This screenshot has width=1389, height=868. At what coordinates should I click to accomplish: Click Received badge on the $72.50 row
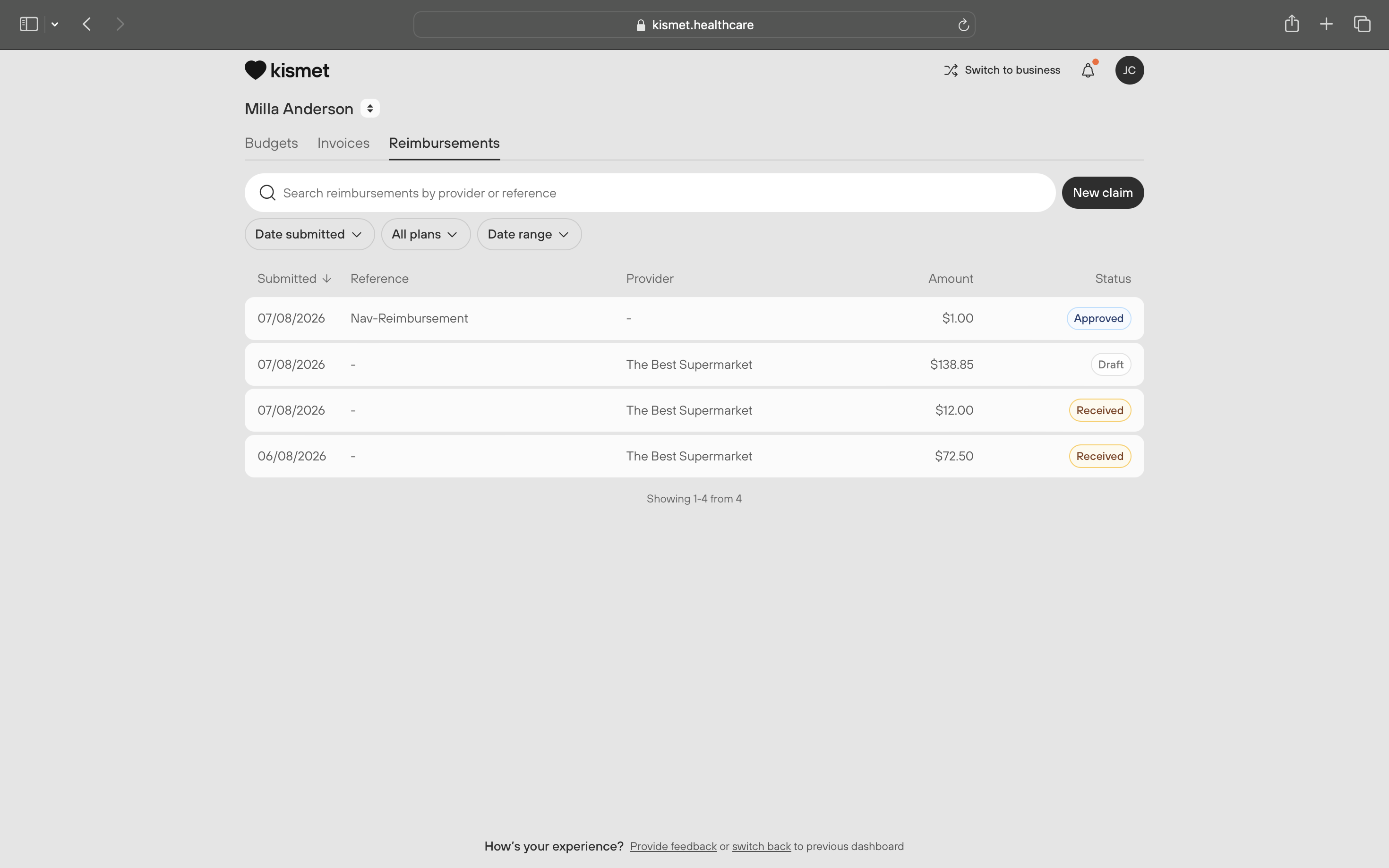[1099, 456]
